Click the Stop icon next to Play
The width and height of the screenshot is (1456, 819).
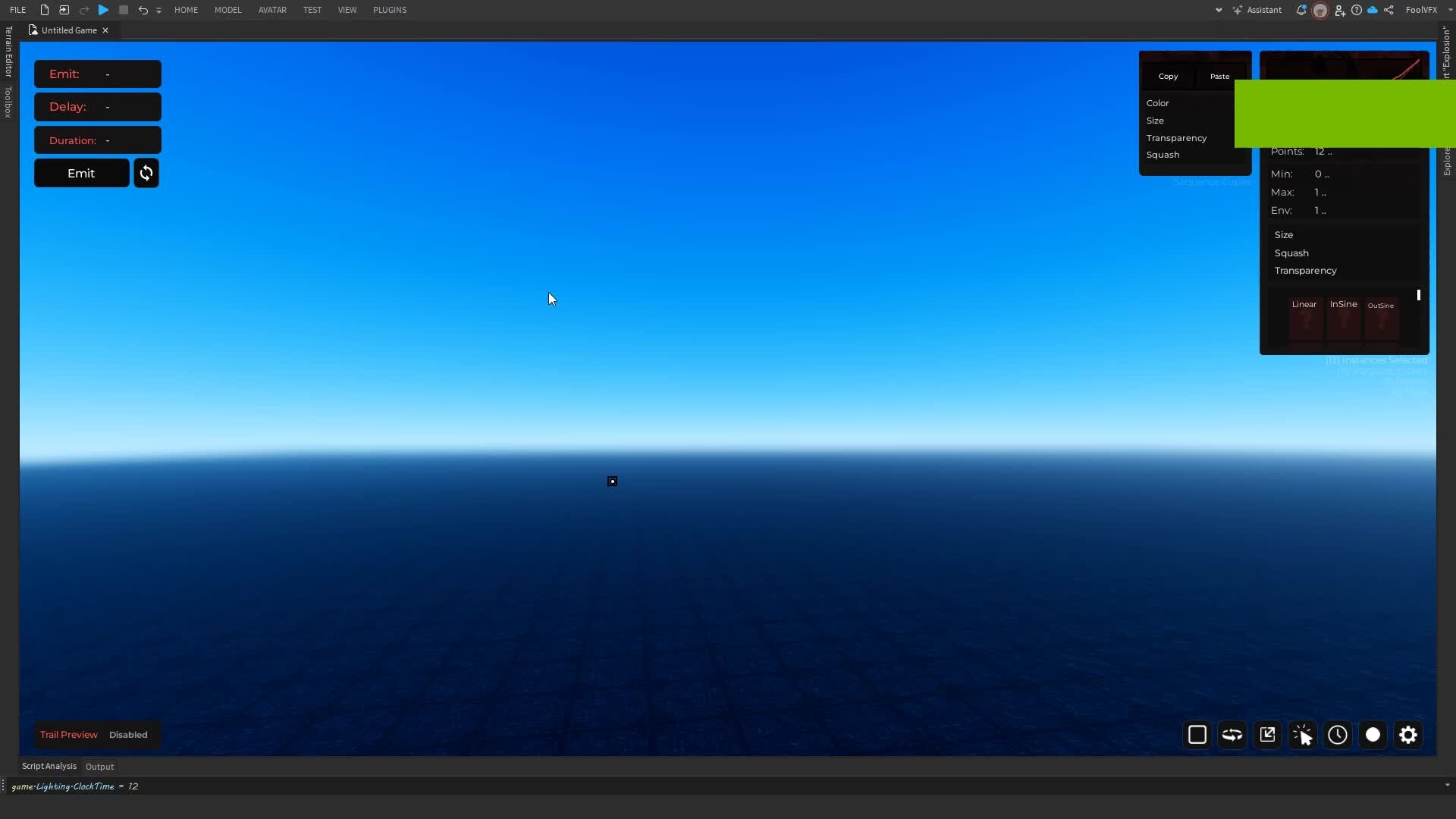[123, 10]
